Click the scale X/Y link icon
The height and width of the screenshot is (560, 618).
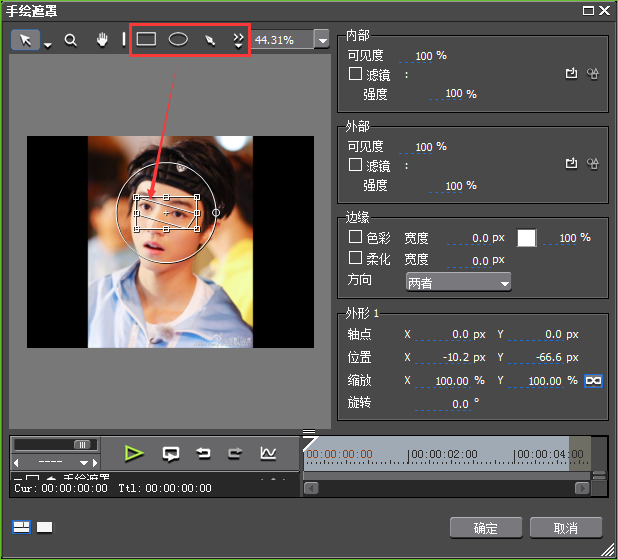click(594, 381)
